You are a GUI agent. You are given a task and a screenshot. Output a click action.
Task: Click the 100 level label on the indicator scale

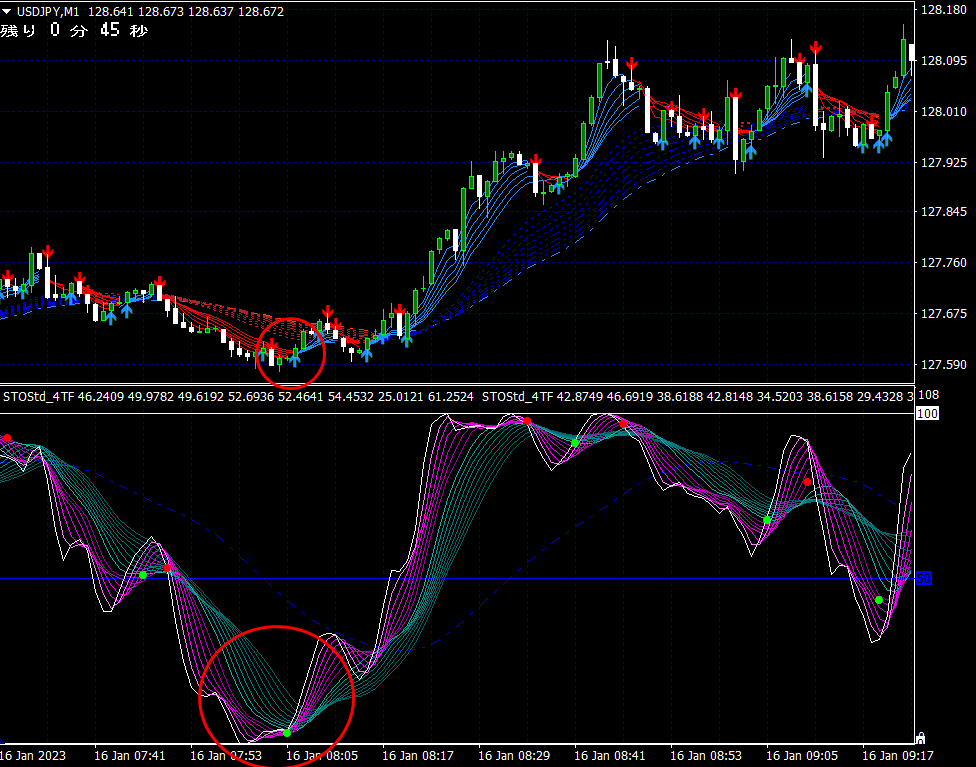point(927,413)
